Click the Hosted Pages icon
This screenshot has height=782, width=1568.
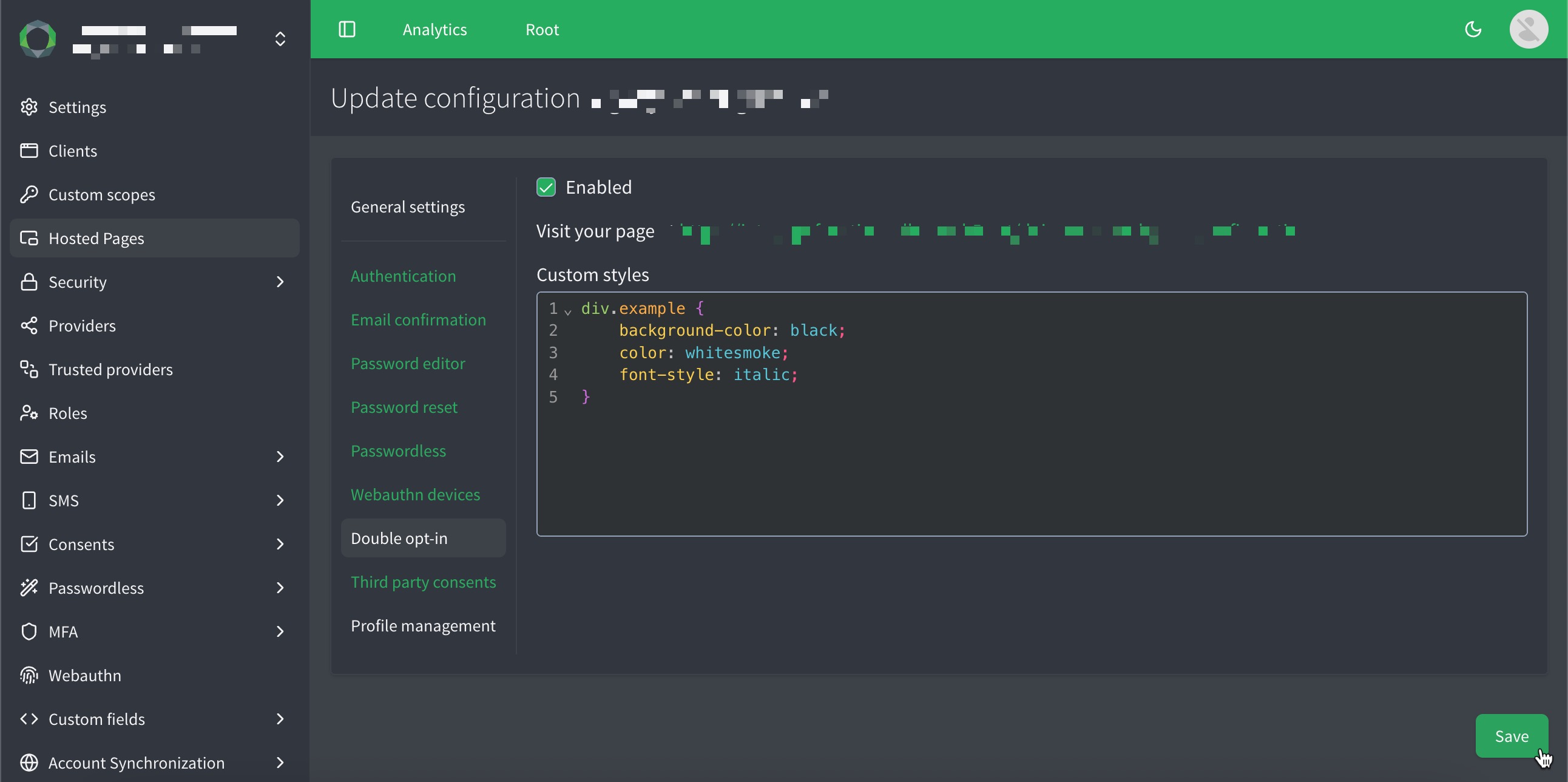[29, 237]
